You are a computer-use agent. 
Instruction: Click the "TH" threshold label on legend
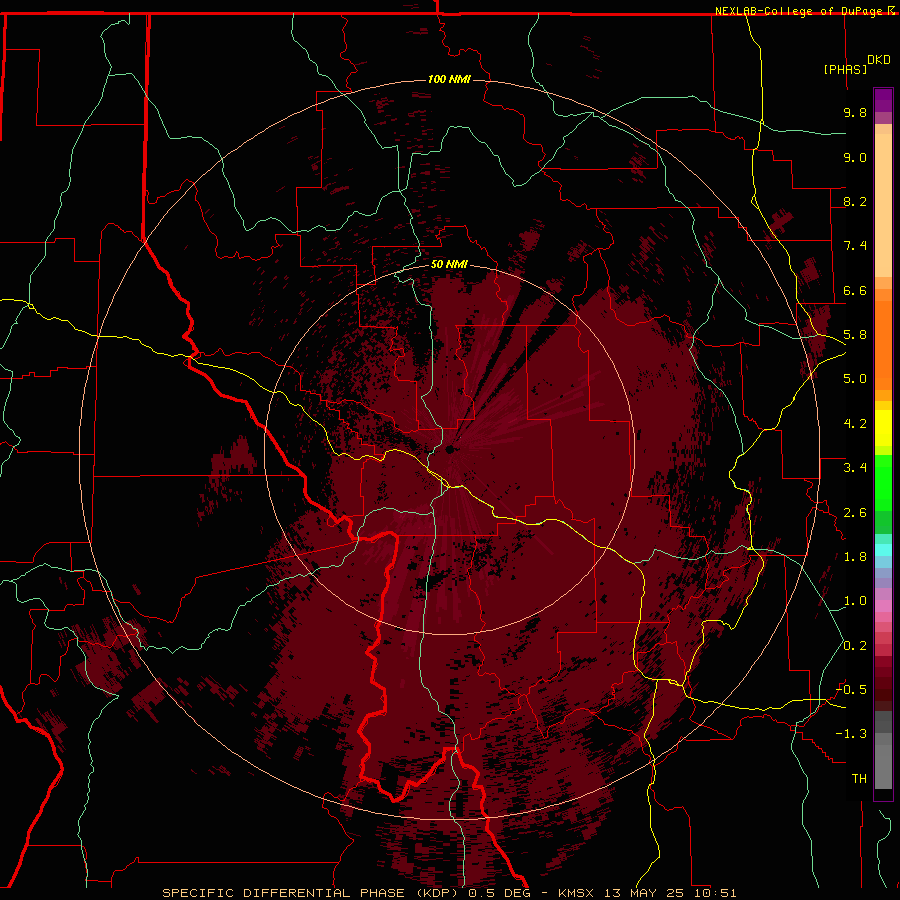(859, 779)
